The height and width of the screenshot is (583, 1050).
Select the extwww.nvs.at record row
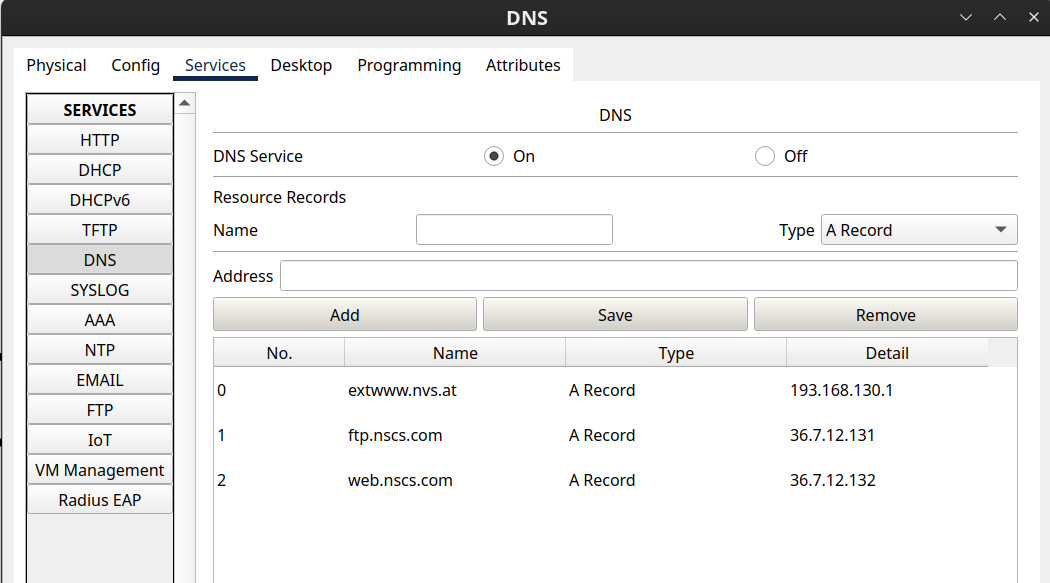(402, 390)
